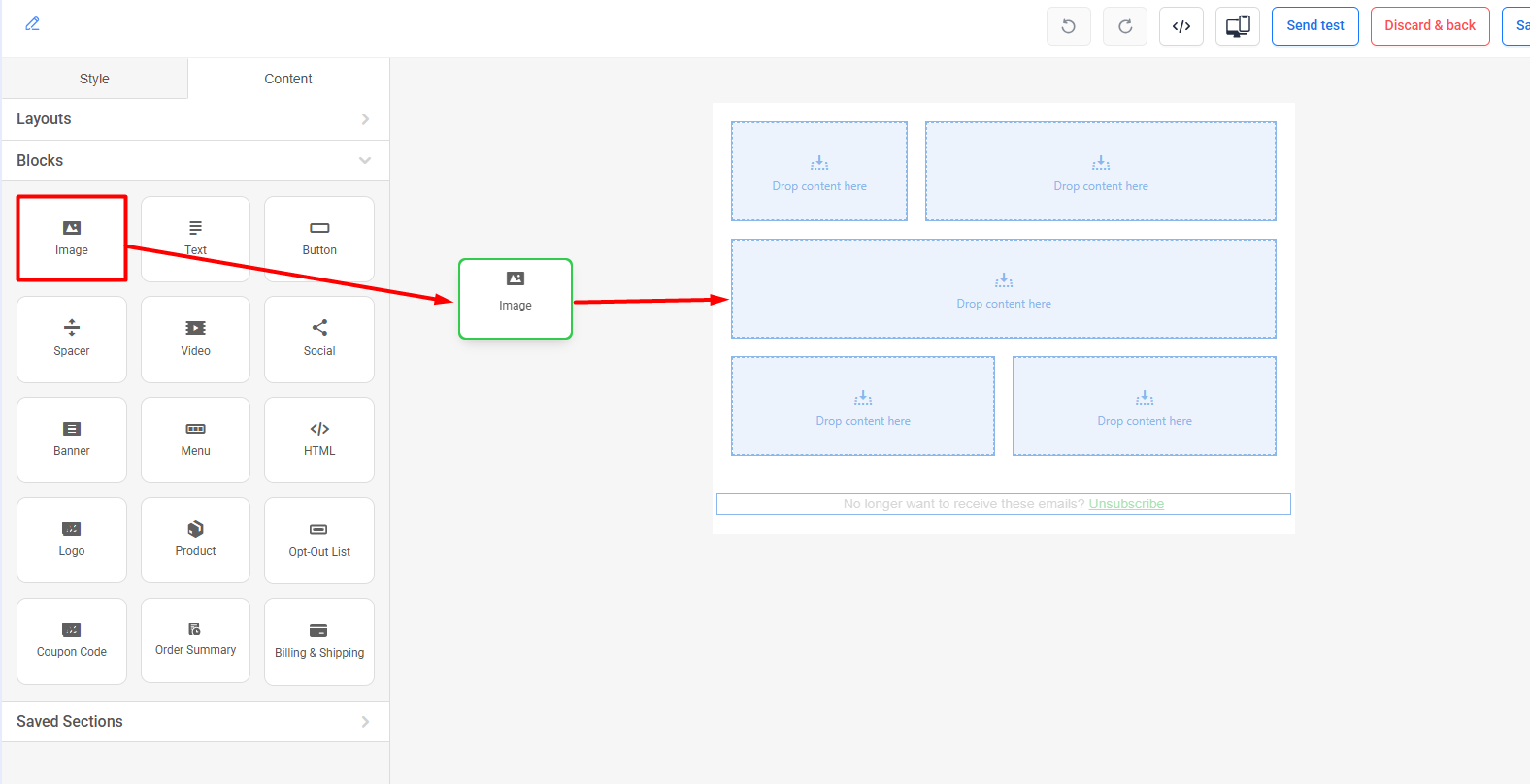The width and height of the screenshot is (1530, 784).
Task: Pick the Text block
Action: (x=195, y=238)
